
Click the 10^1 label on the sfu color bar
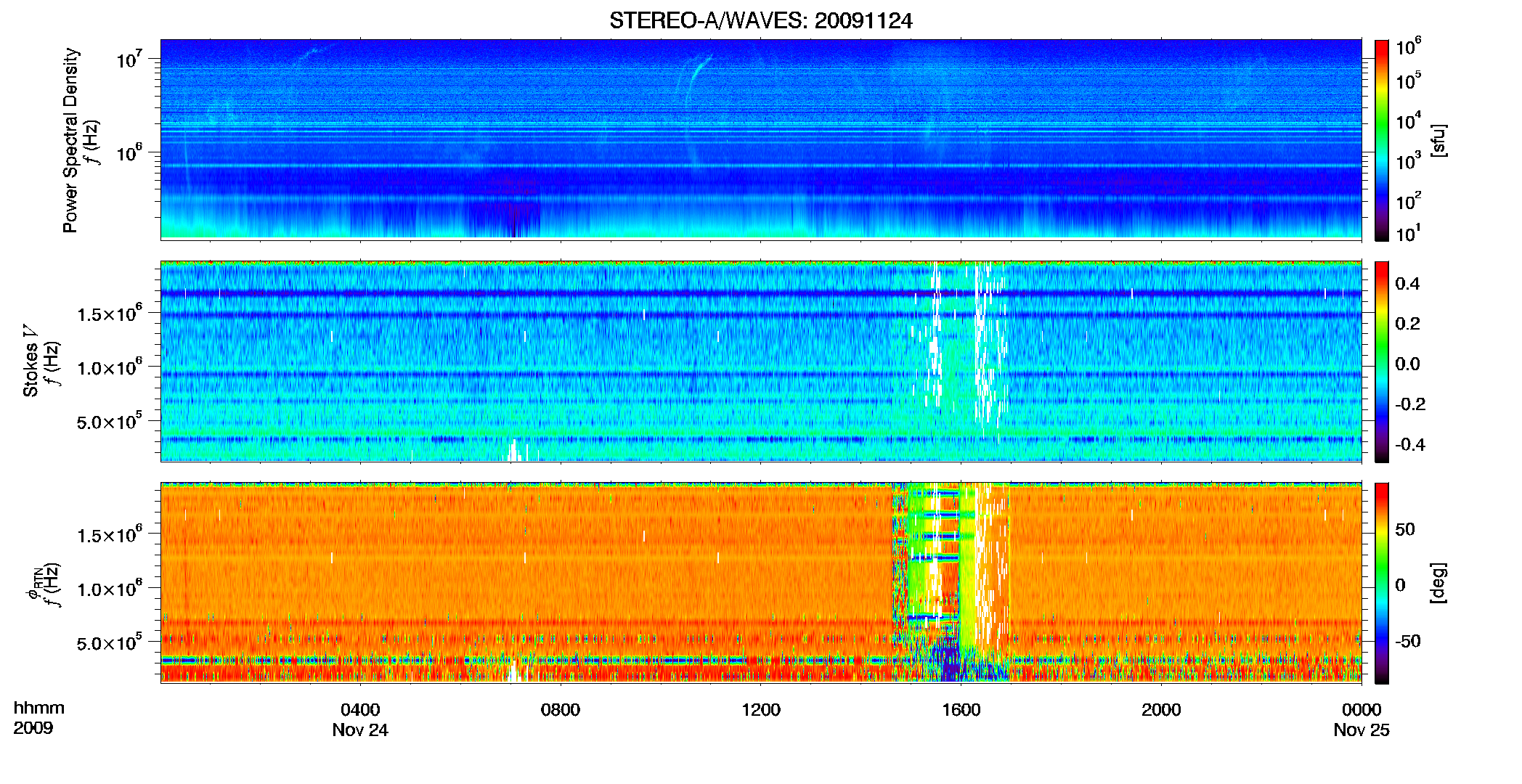[1408, 233]
